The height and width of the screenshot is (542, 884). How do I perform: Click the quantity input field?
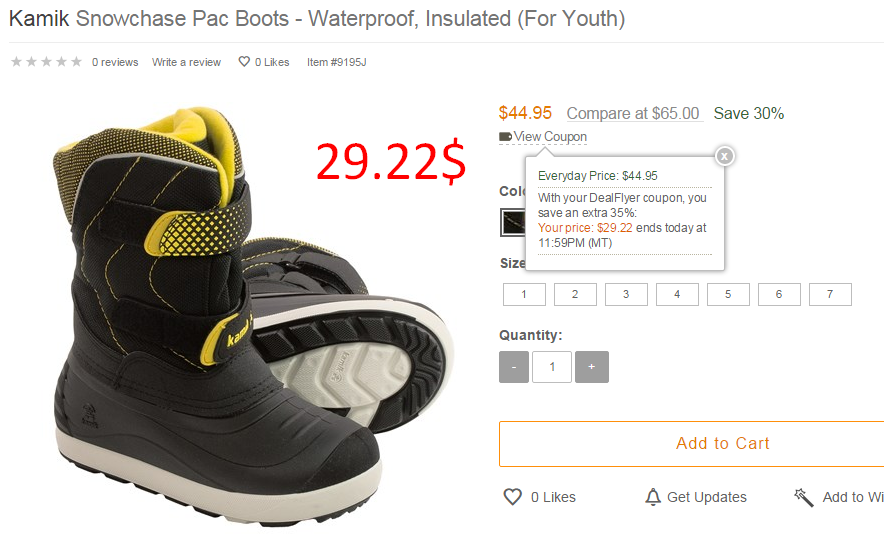[552, 367]
